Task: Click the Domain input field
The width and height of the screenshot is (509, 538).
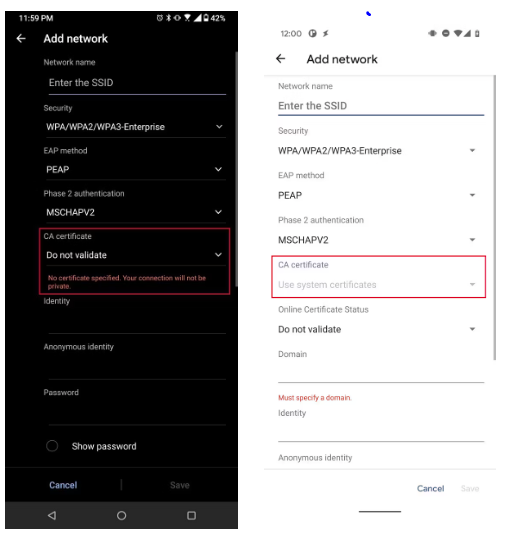Action: [x=381, y=372]
